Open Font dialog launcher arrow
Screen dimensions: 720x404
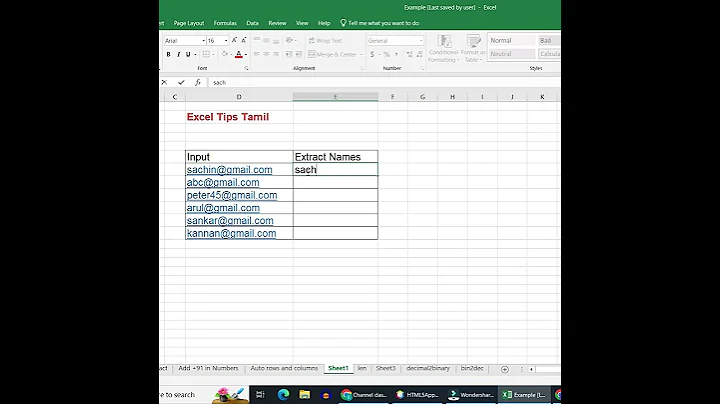coord(247,68)
